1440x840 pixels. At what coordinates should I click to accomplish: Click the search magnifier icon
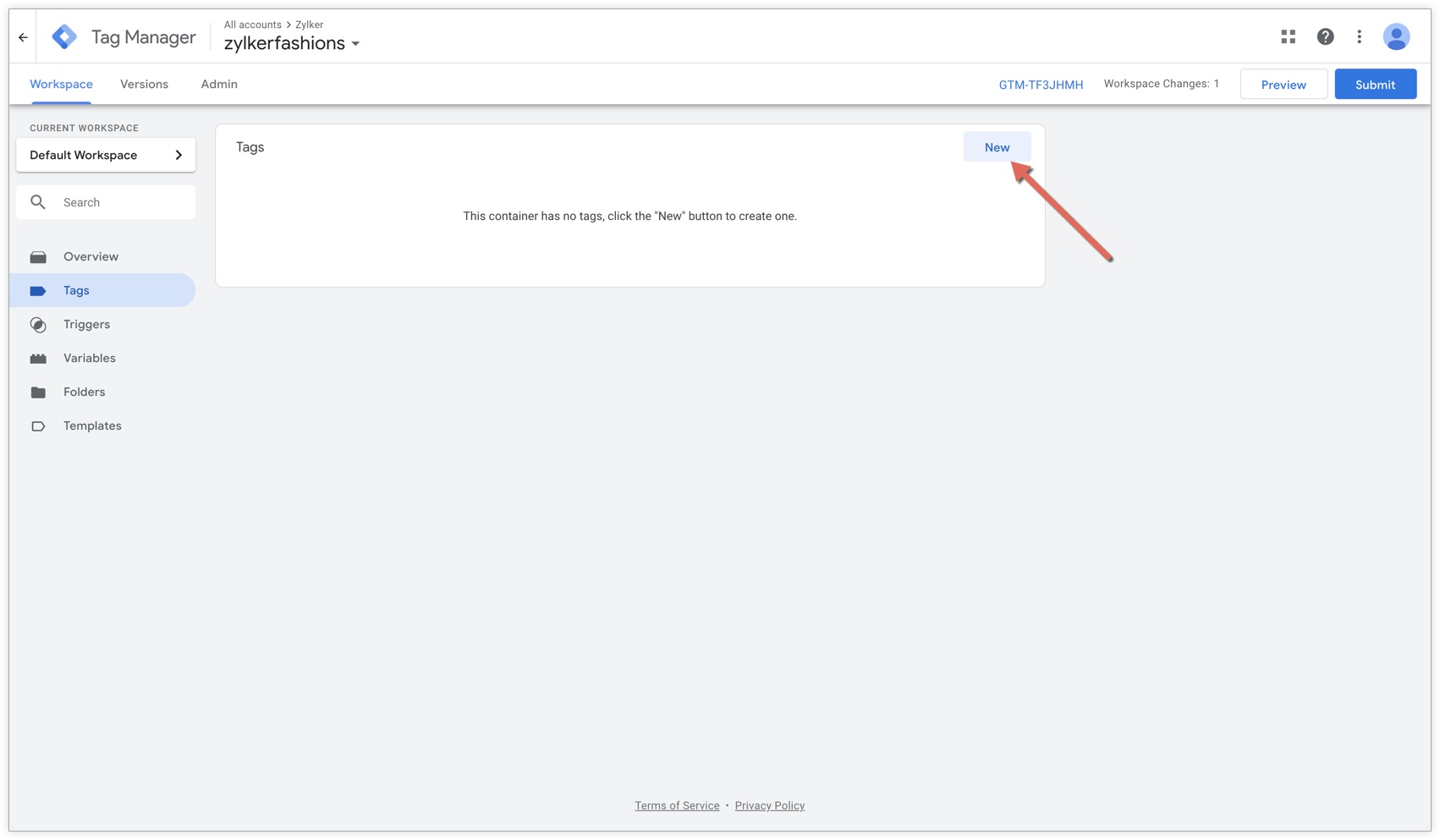pos(38,202)
